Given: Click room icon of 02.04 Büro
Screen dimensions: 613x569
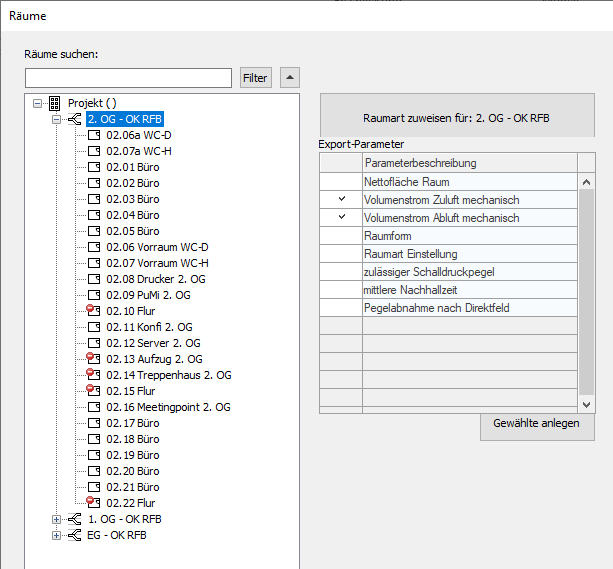Looking at the screenshot, I should 94,215.
